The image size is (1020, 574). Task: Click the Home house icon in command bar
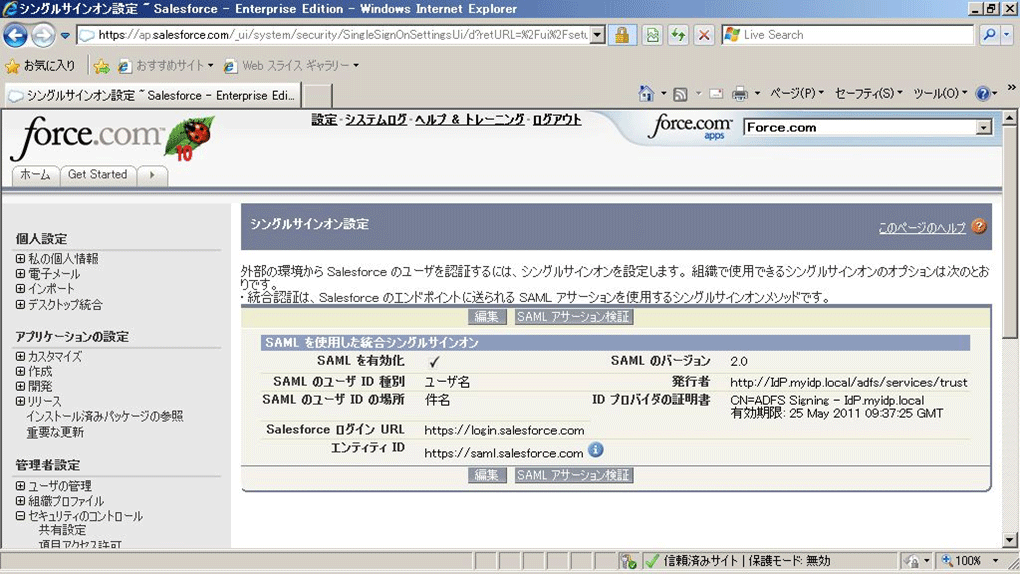(x=646, y=94)
